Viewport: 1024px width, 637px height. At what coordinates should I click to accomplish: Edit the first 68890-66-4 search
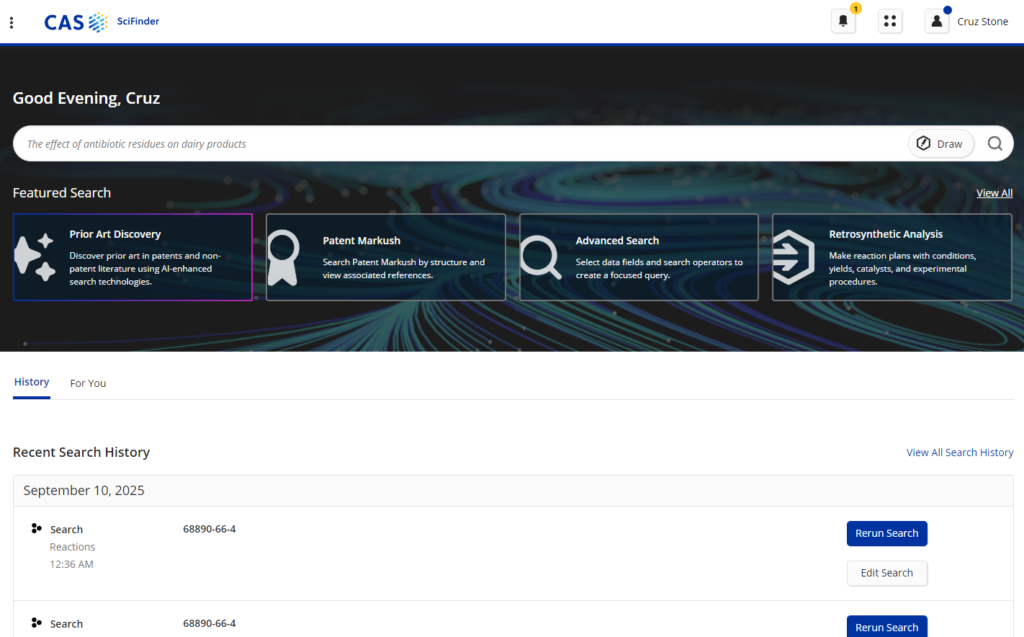coord(886,573)
